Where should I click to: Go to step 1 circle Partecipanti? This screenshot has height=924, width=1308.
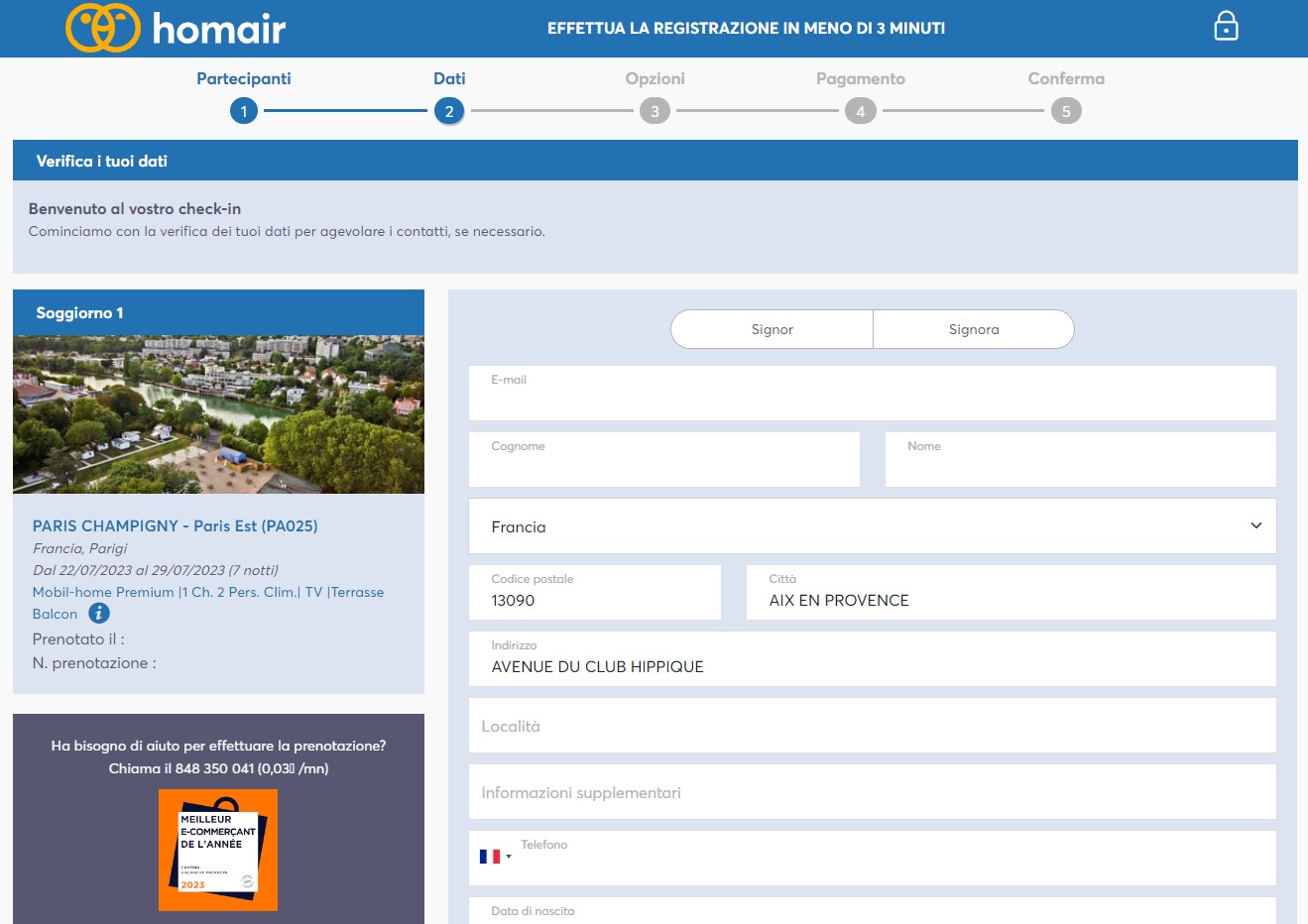pos(244,111)
